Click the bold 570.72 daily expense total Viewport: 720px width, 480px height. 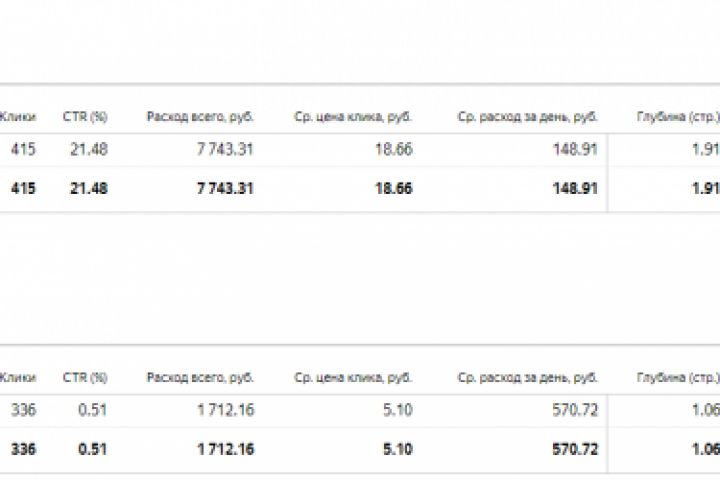[575, 449]
